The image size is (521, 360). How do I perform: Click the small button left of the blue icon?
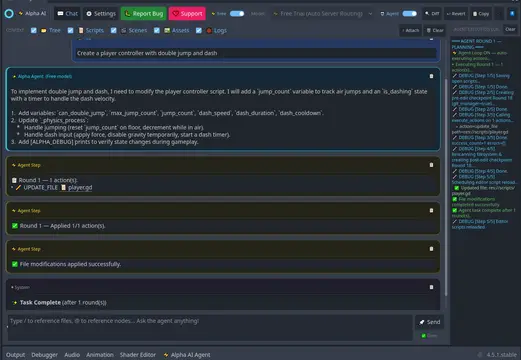[x=499, y=14]
